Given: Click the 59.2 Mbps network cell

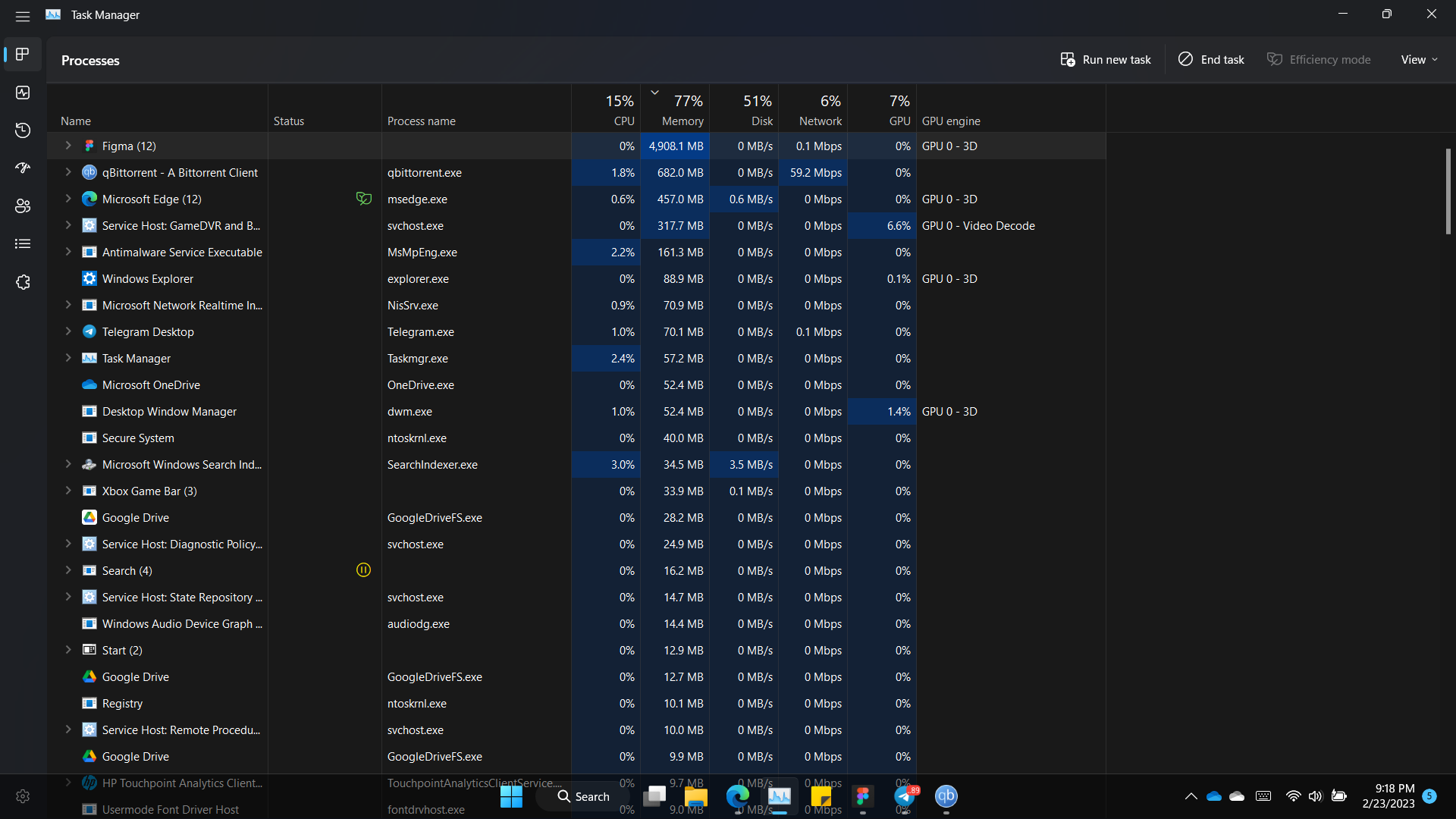Looking at the screenshot, I should (813, 172).
